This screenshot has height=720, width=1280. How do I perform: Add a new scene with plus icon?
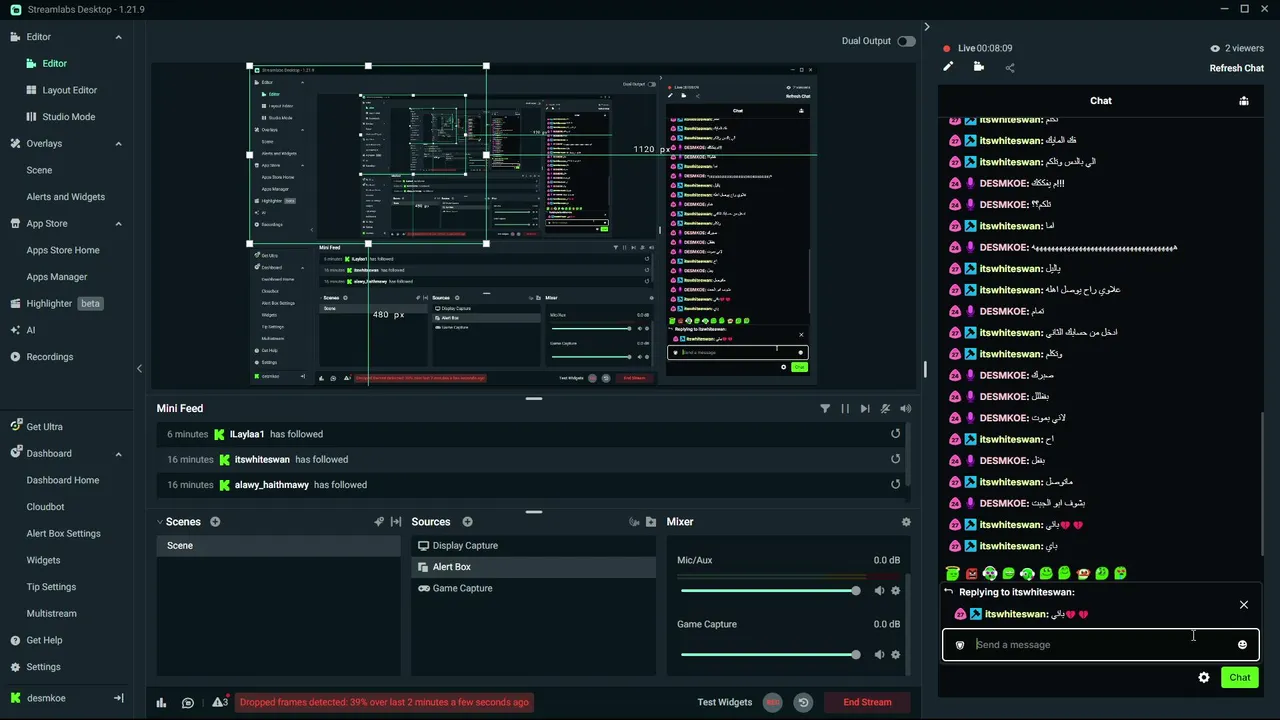(215, 522)
